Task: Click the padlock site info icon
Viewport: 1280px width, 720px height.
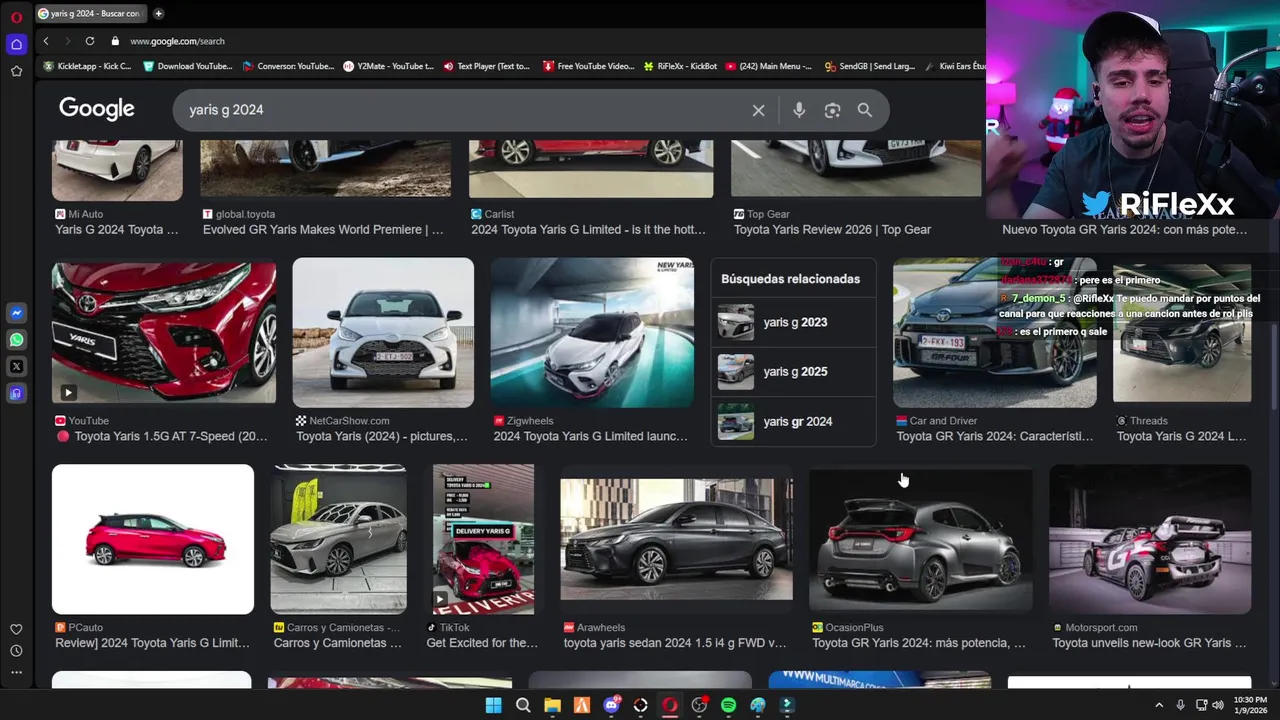Action: (115, 41)
